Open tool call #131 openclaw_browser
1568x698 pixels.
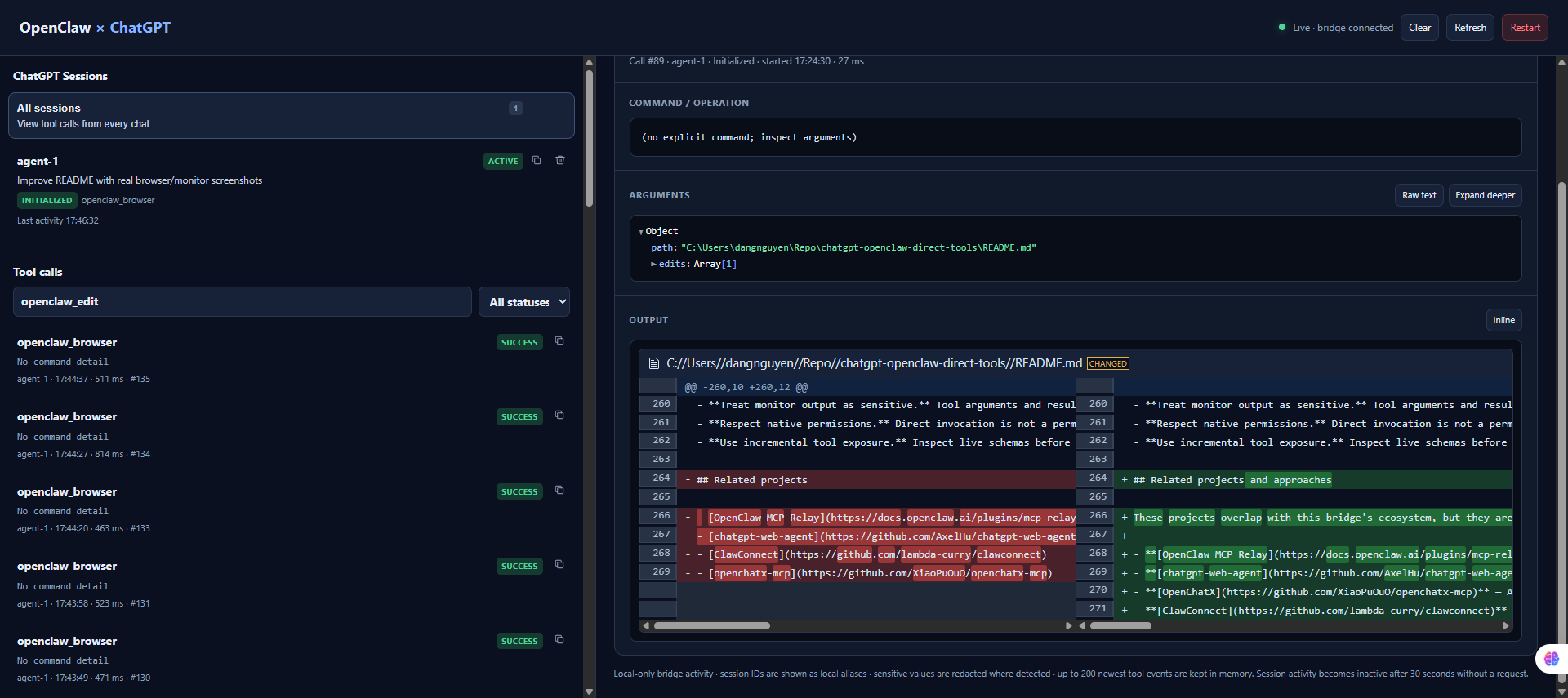point(292,584)
